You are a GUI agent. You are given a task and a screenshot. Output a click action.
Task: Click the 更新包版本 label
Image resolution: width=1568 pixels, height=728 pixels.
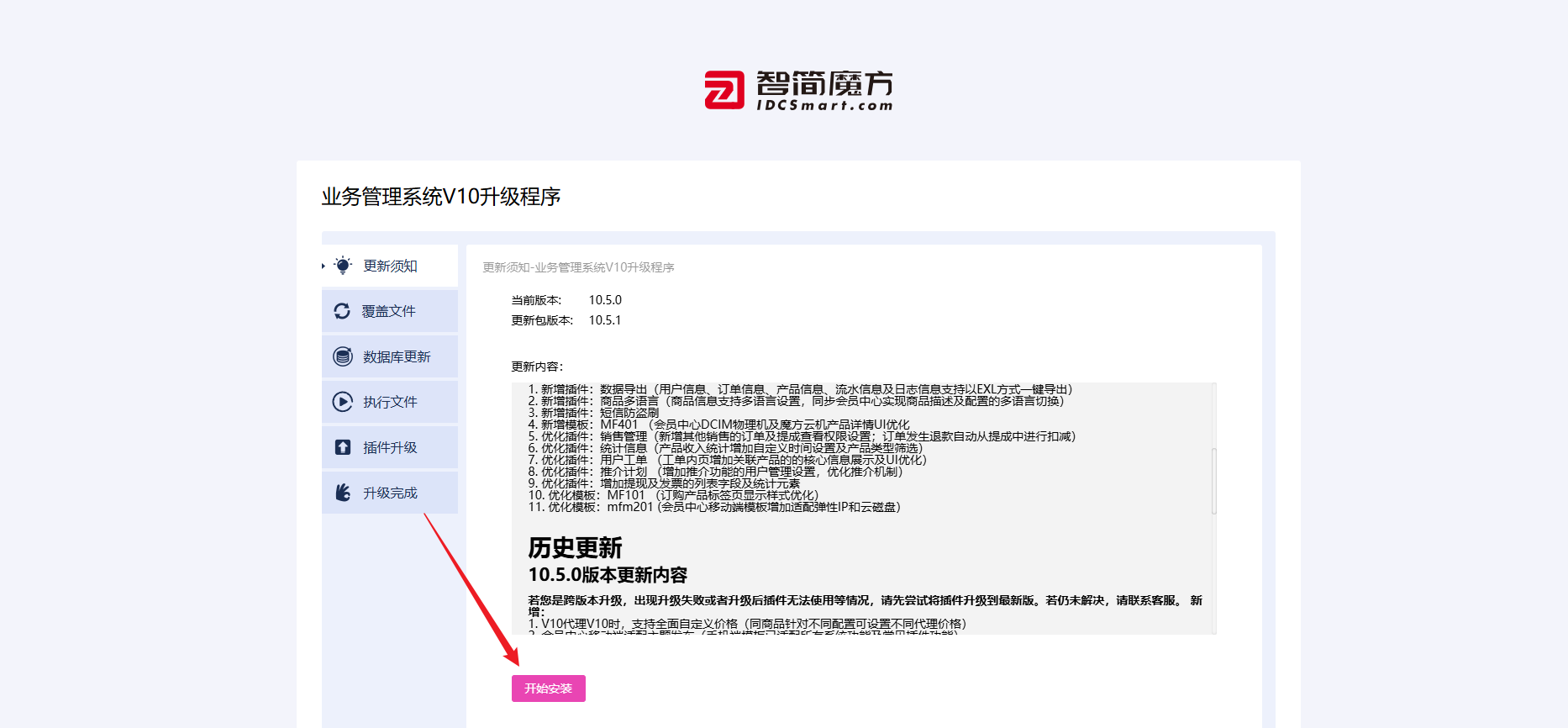click(x=542, y=320)
